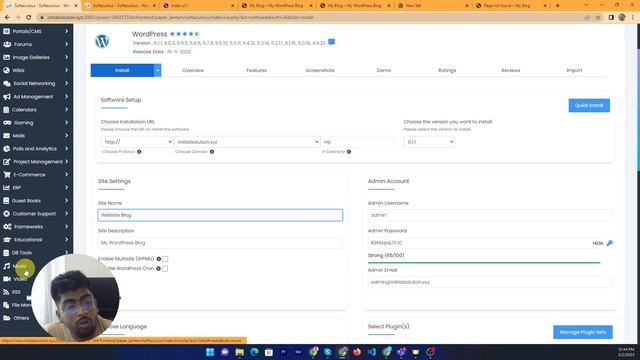
Task: Open File Explorer from the taskbar
Action: click(240, 352)
